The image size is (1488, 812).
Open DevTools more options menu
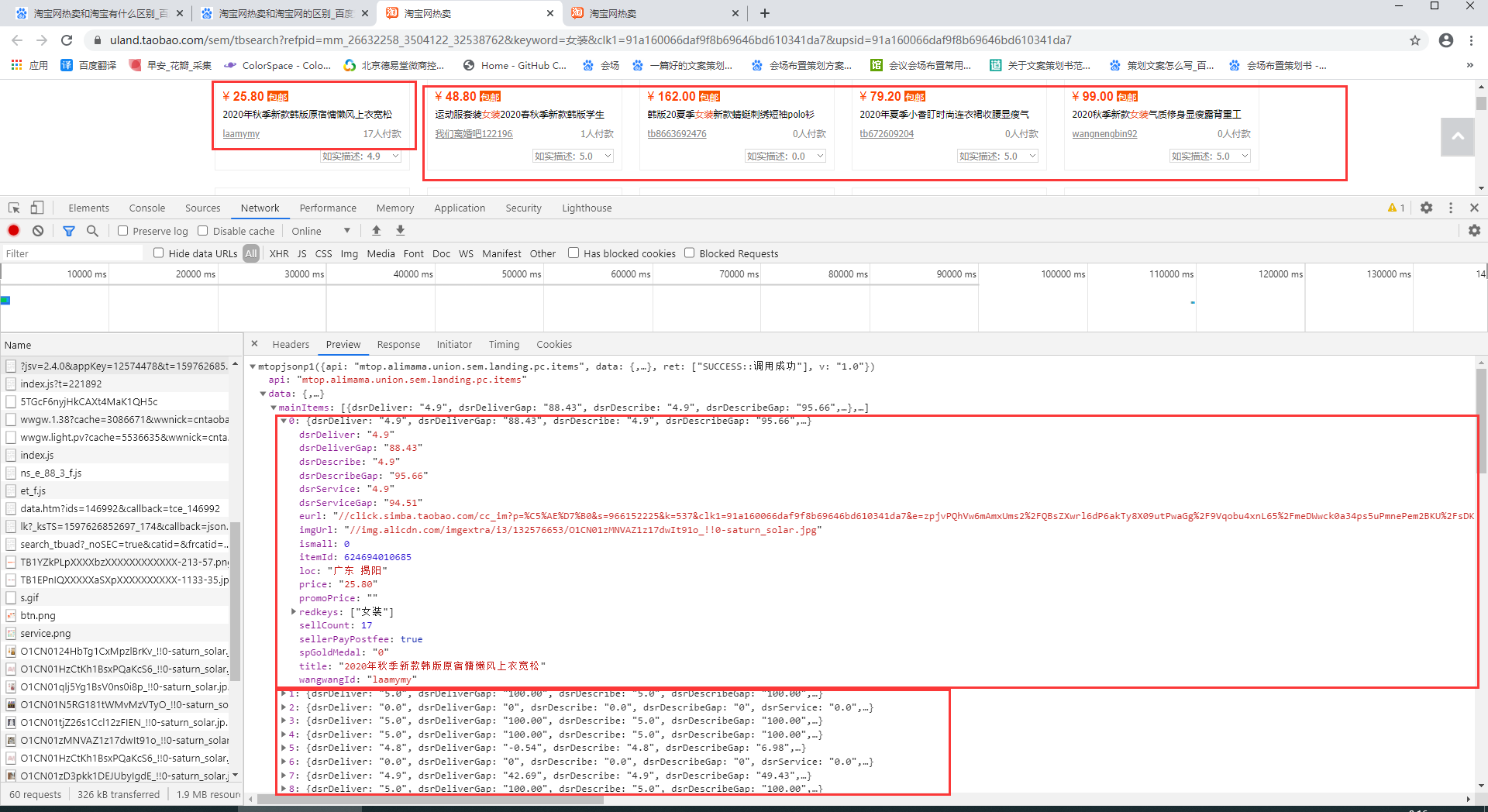point(1451,208)
